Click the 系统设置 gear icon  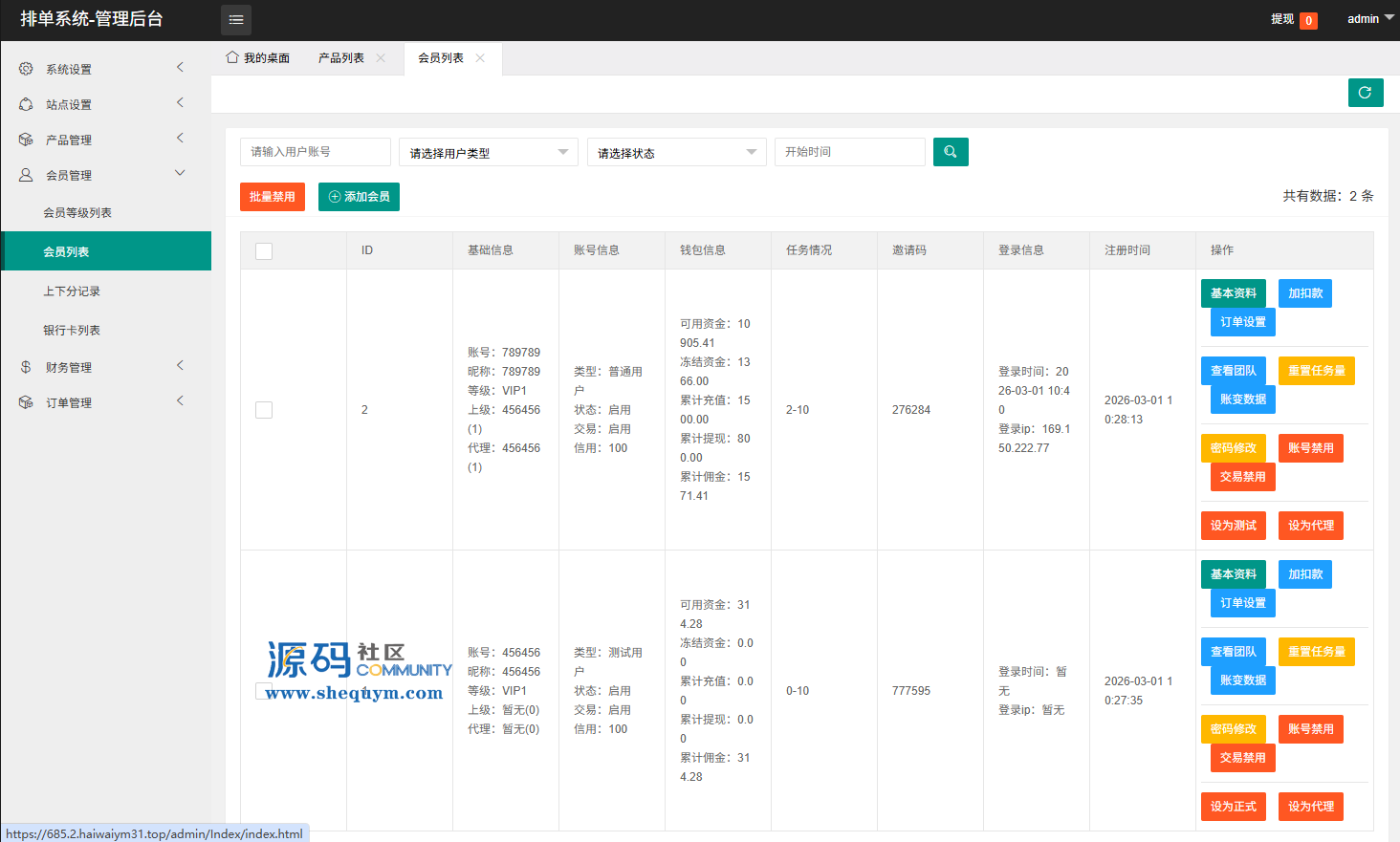coord(26,69)
